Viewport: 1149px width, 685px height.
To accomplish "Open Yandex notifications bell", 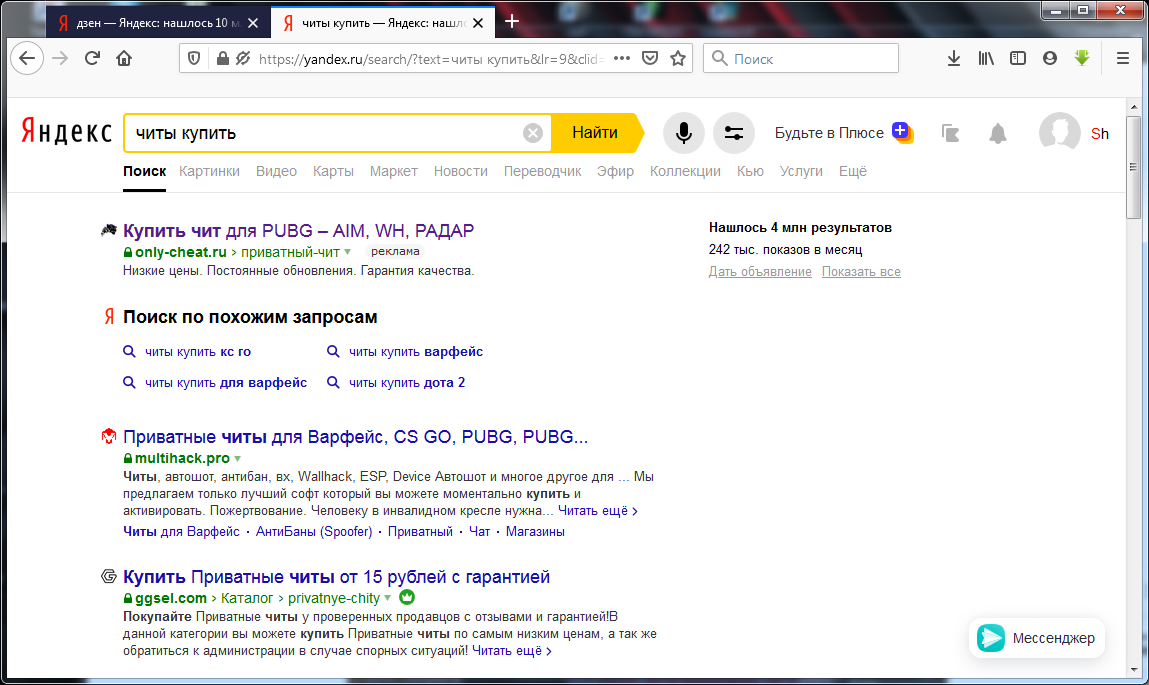I will pyautogui.click(x=997, y=133).
